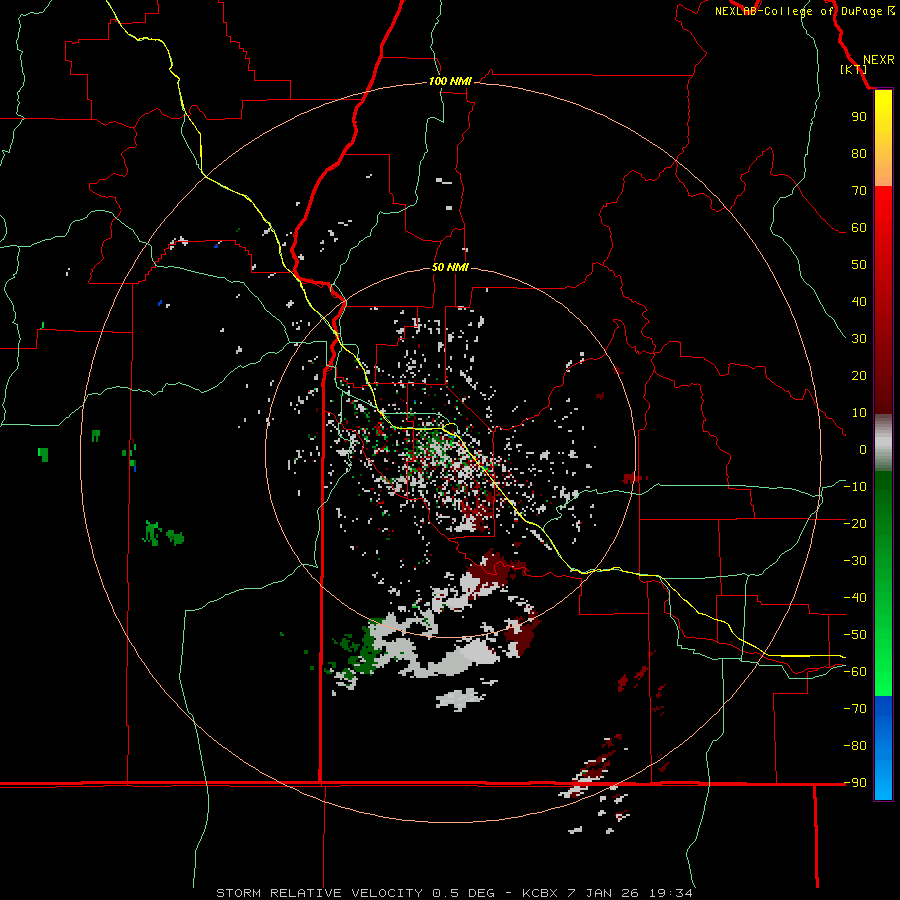This screenshot has width=900, height=900.
Task: Click the 100 NMI range ring label
Action: (x=450, y=81)
